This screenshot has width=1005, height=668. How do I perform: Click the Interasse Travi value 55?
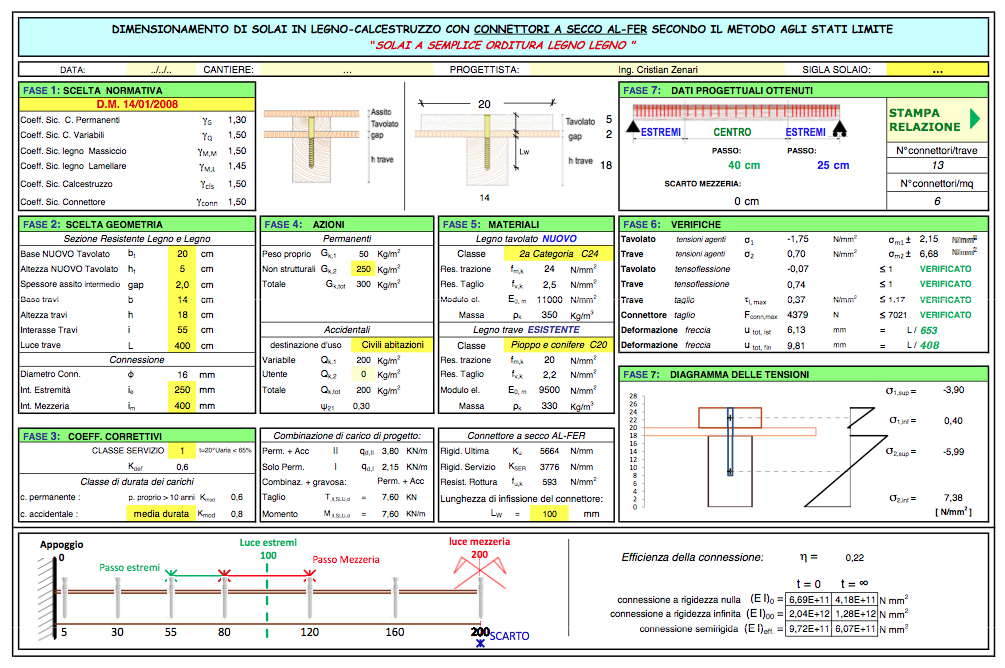pyautogui.click(x=183, y=330)
